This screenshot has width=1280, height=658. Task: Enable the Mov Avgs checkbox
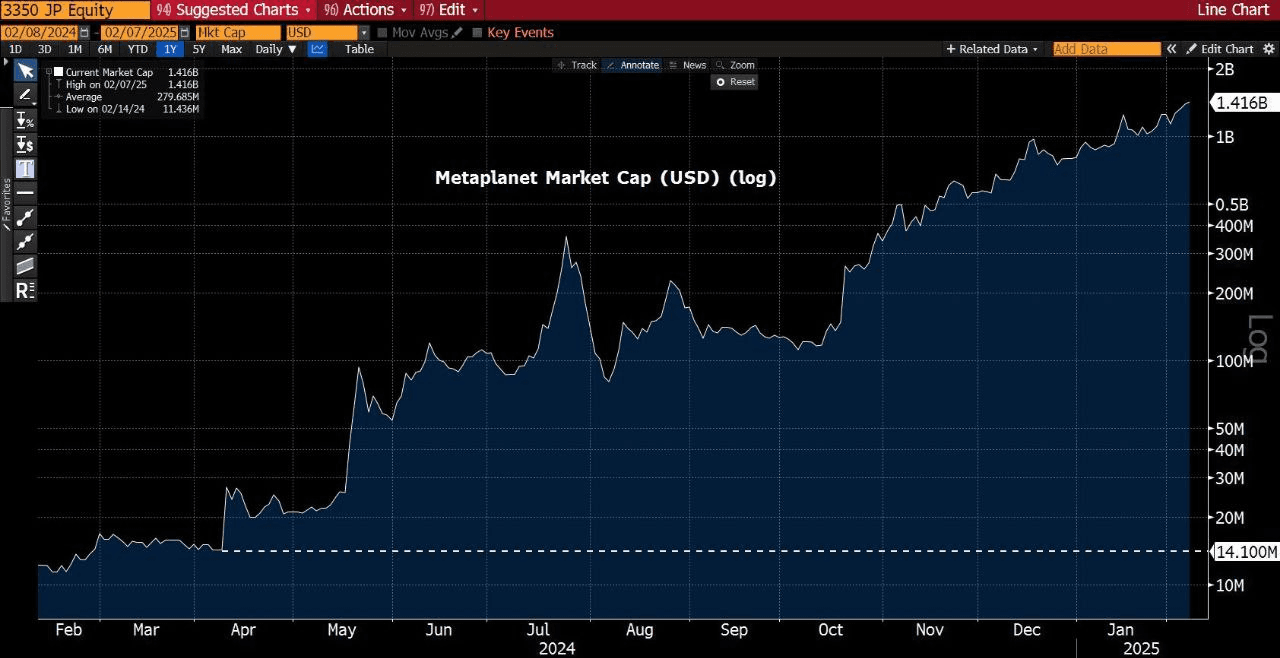[384, 32]
